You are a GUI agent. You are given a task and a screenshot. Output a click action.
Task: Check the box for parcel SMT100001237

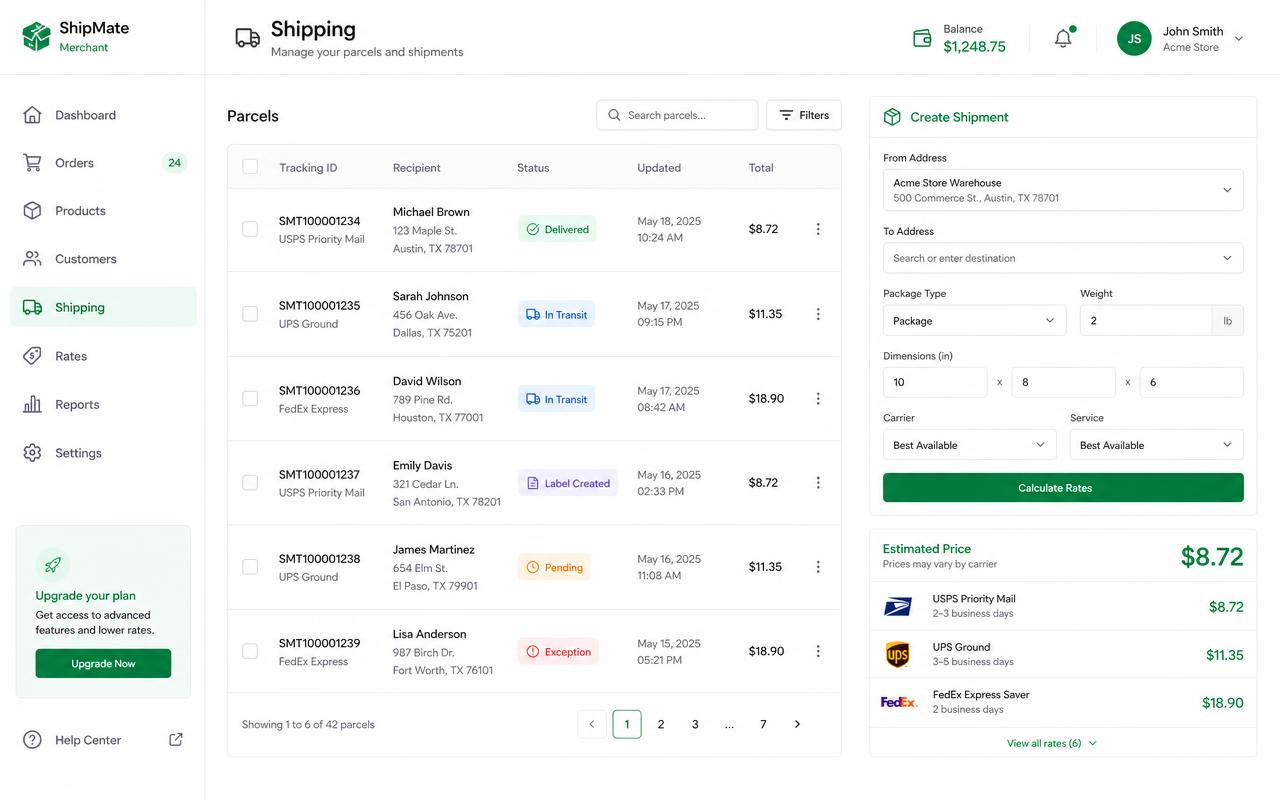click(x=250, y=483)
